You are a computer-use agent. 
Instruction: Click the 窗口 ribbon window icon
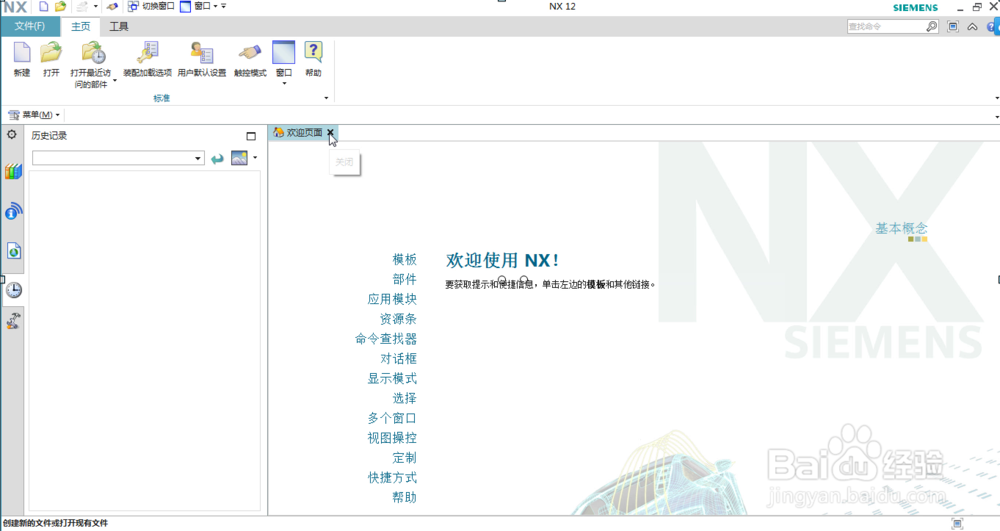pyautogui.click(x=283, y=53)
